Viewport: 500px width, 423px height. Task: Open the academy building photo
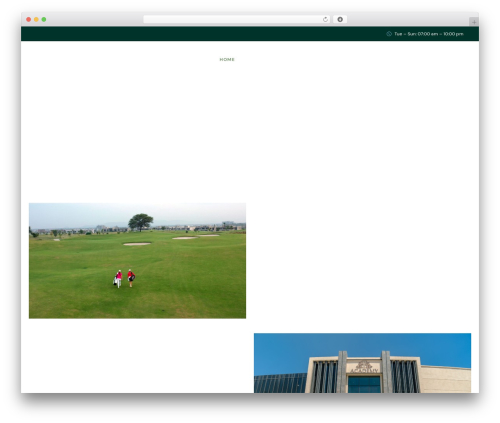(x=362, y=363)
